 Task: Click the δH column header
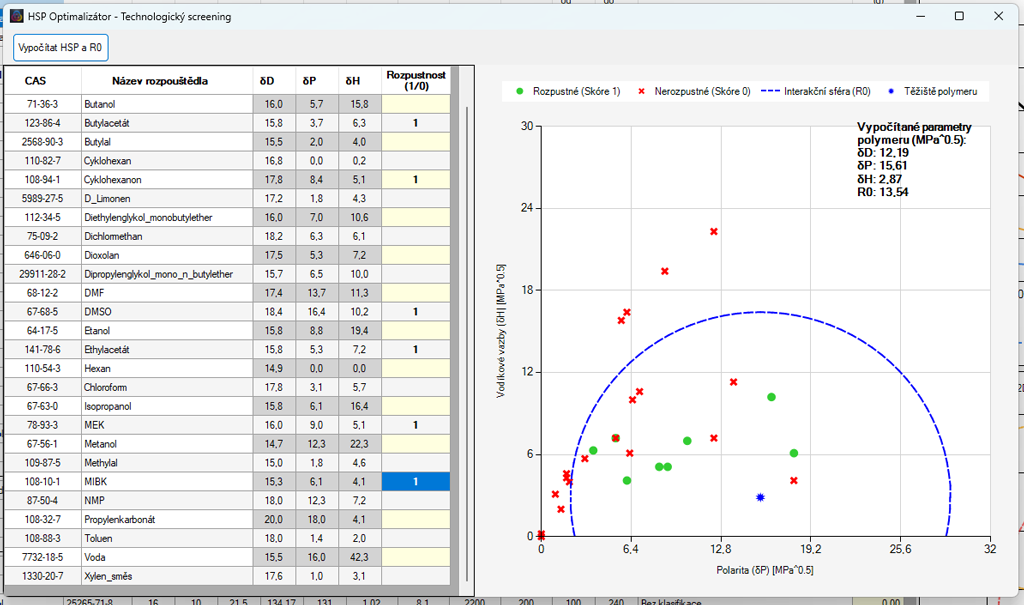click(x=360, y=81)
